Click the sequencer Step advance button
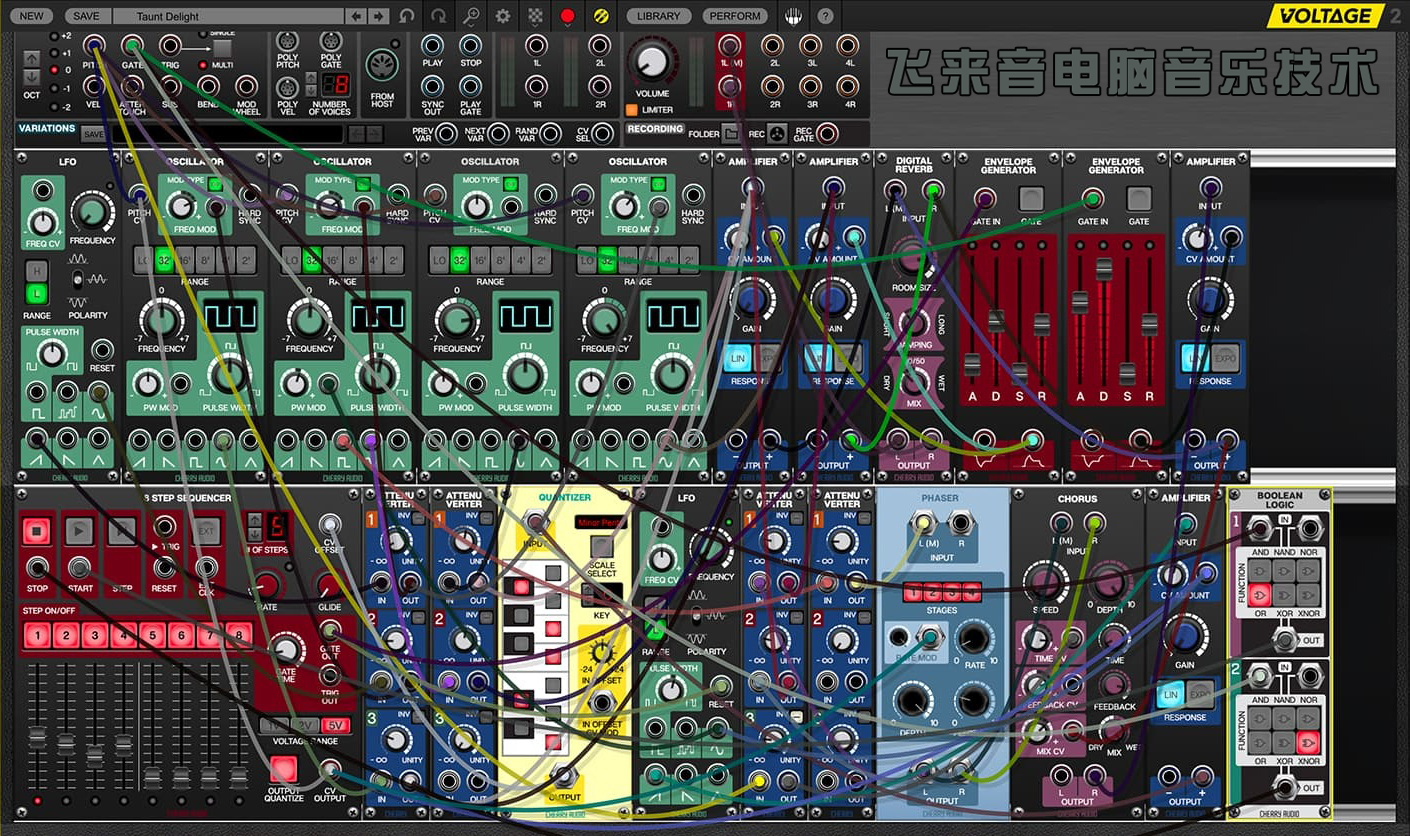The image size is (1410, 836). [x=122, y=530]
